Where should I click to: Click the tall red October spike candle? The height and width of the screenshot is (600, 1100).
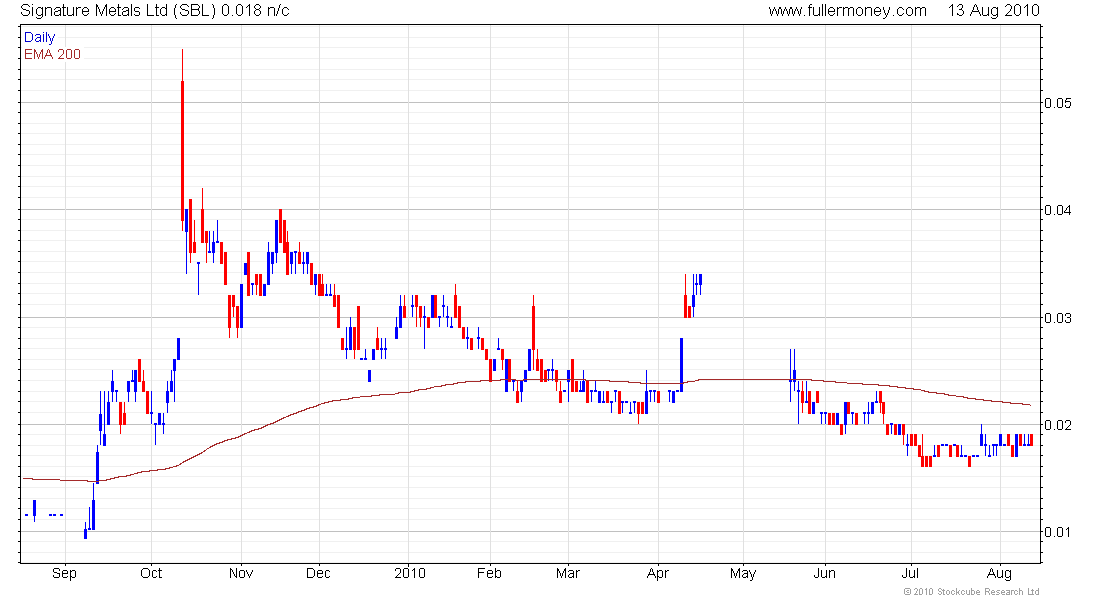(182, 140)
